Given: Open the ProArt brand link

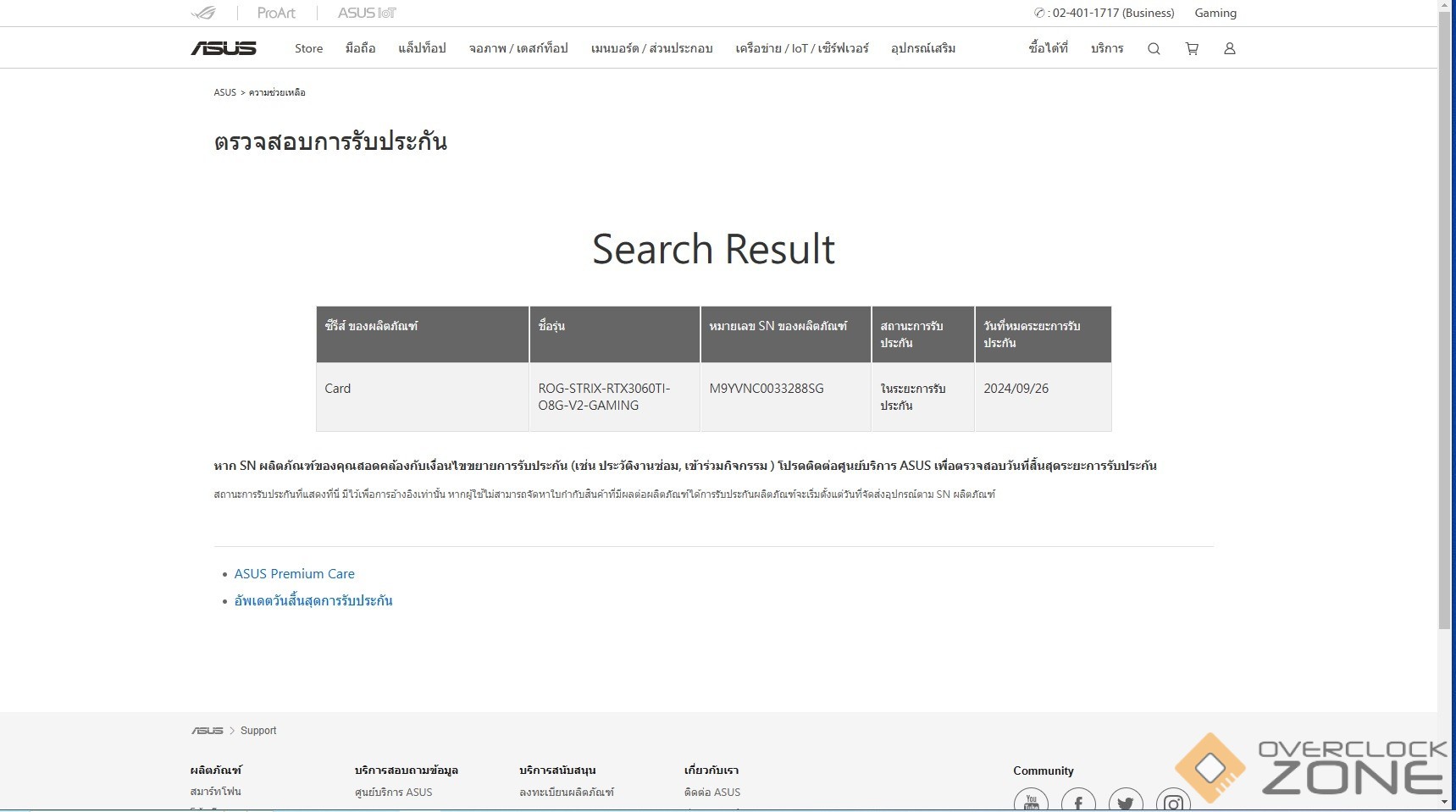Looking at the screenshot, I should click(276, 13).
